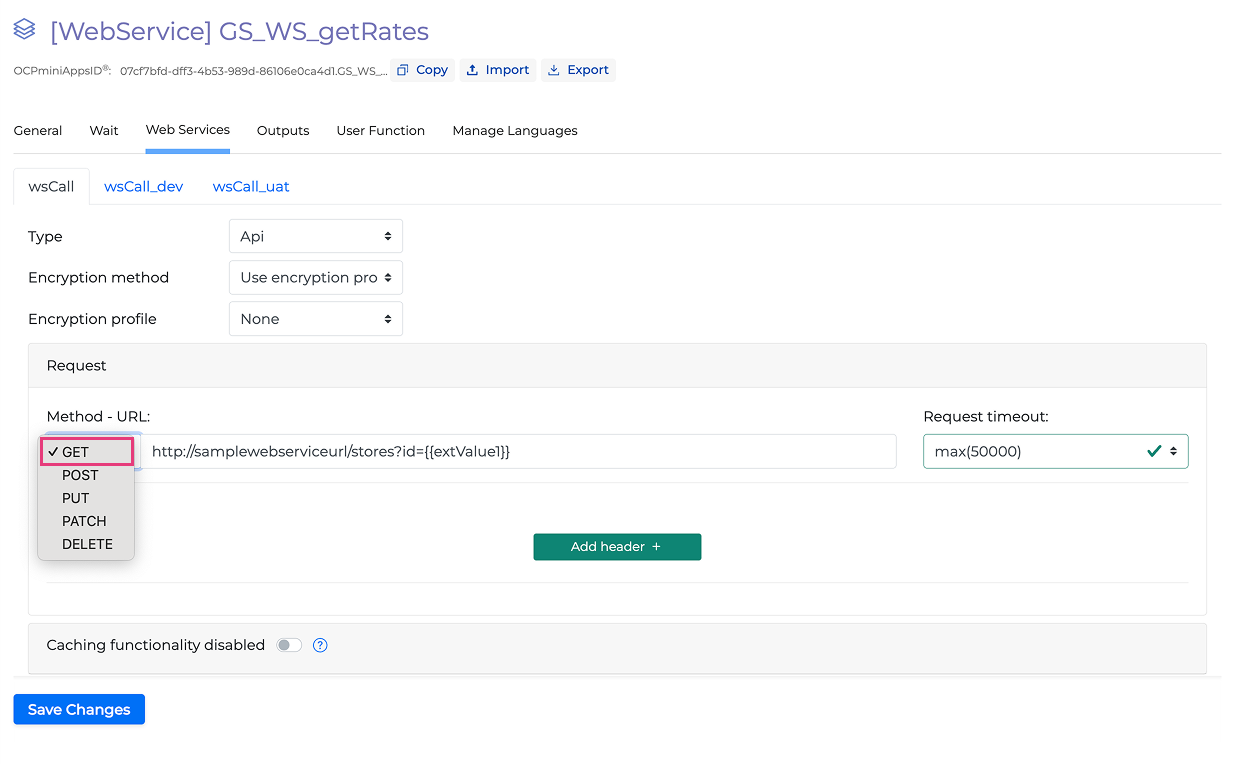The height and width of the screenshot is (764, 1243).
Task: Copy the OCPminiApps ID
Action: coord(422,70)
